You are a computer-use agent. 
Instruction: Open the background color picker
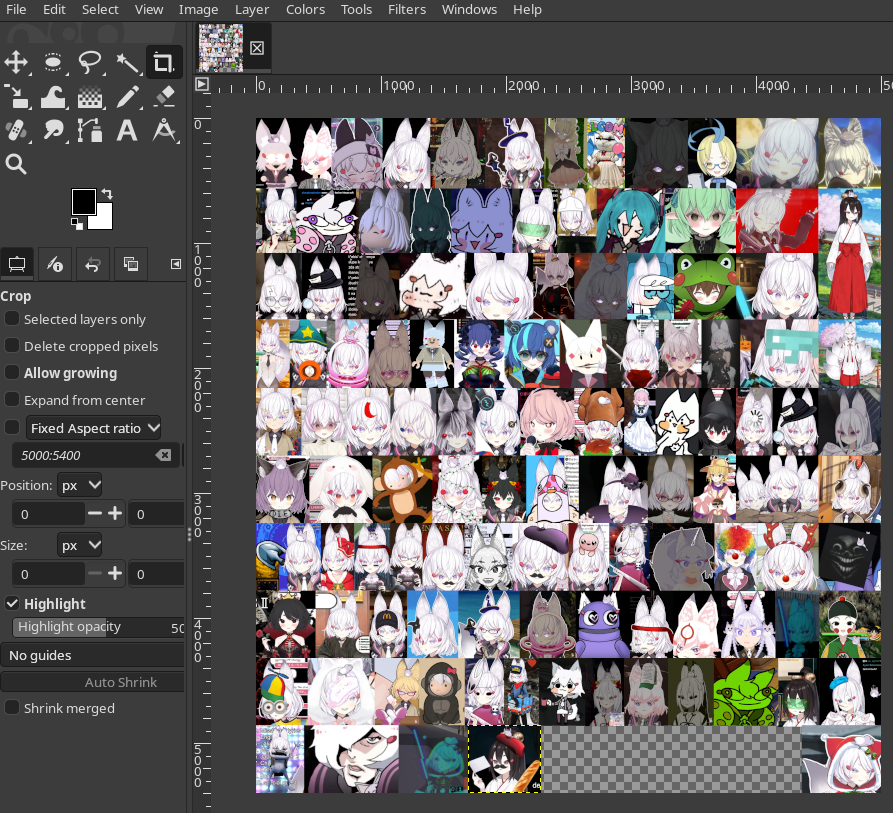pyautogui.click(x=105, y=219)
